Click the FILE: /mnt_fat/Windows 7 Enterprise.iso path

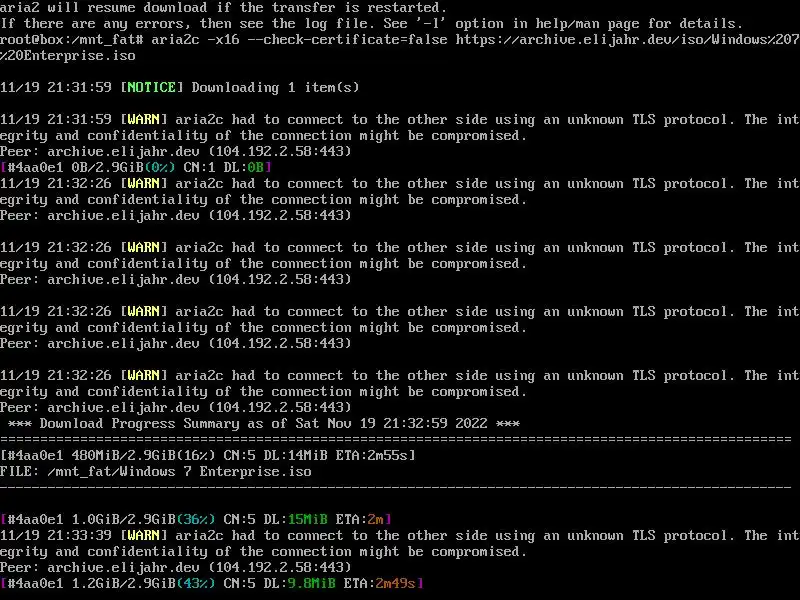(x=156, y=471)
